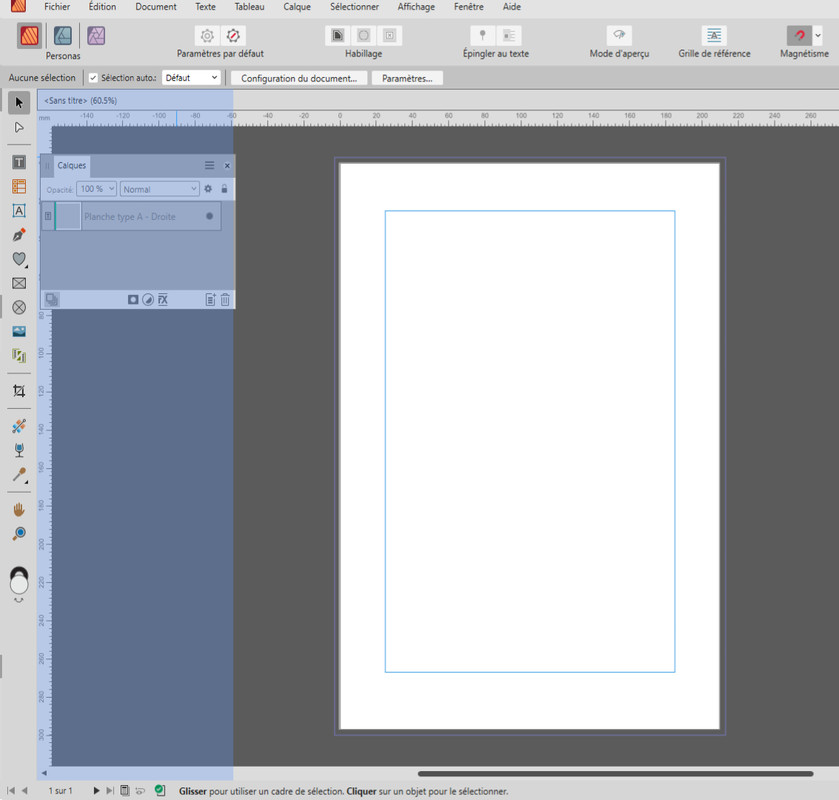Image resolution: width=839 pixels, height=800 pixels.
Task: Open the Normal blend mode dropdown
Action: pos(159,189)
